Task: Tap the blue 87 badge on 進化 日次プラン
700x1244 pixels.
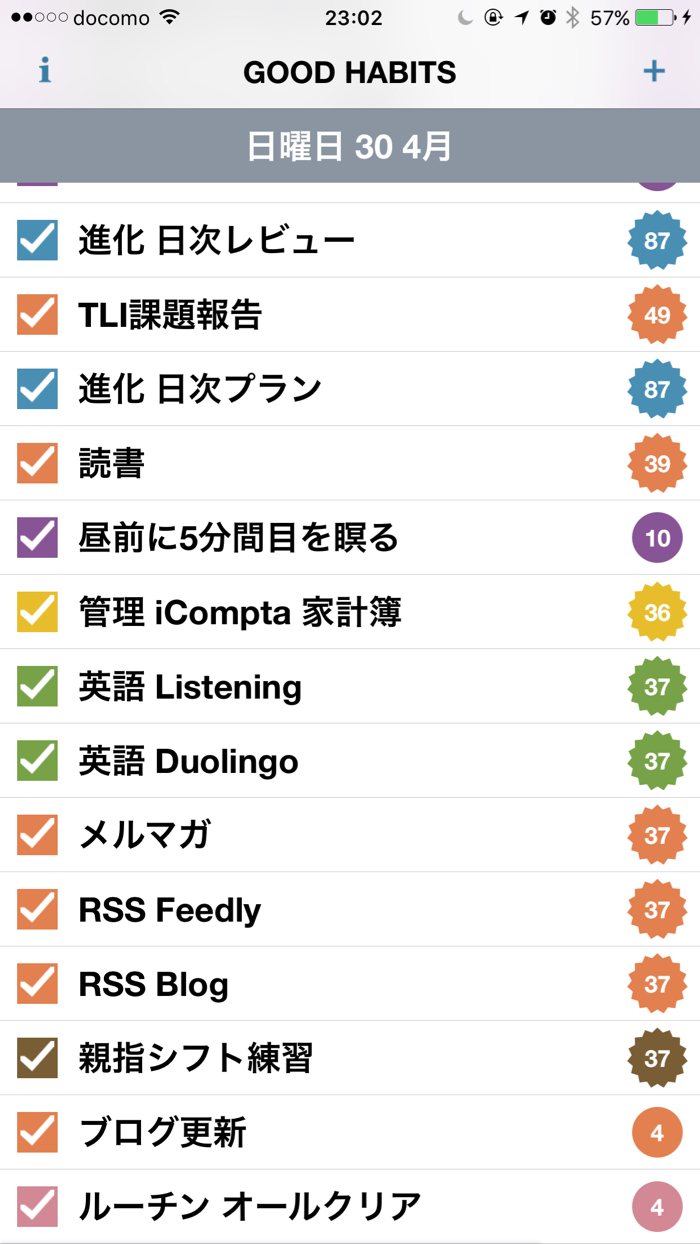Action: (657, 389)
